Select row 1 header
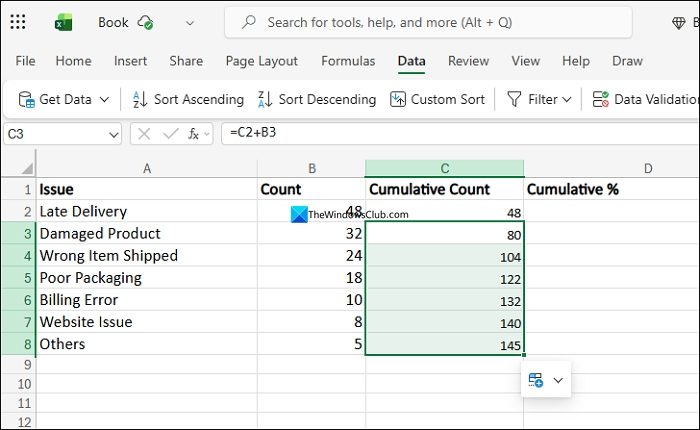 coord(19,189)
